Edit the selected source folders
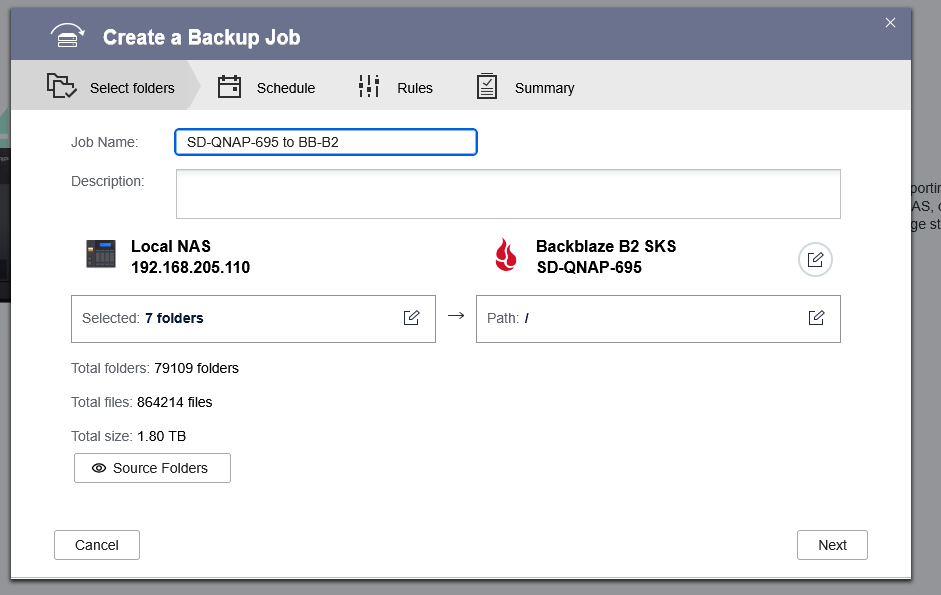Image resolution: width=941 pixels, height=595 pixels. tap(411, 318)
